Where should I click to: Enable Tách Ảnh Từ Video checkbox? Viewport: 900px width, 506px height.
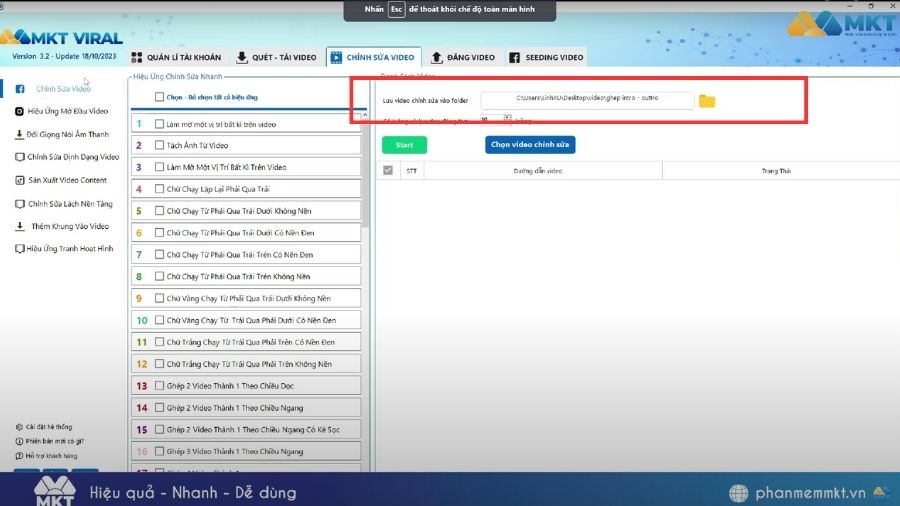coord(160,145)
